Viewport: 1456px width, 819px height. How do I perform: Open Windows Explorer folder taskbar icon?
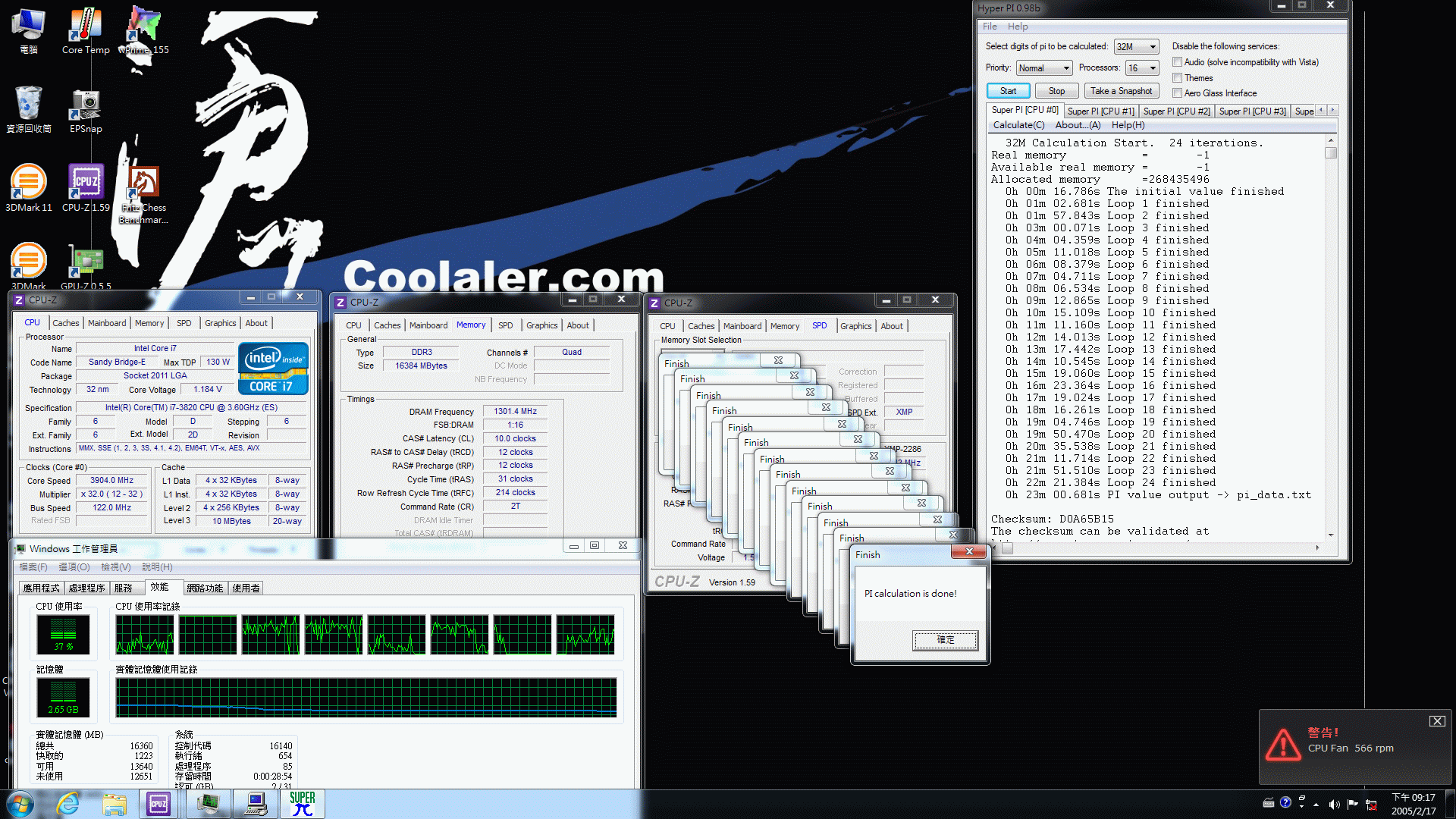click(115, 804)
